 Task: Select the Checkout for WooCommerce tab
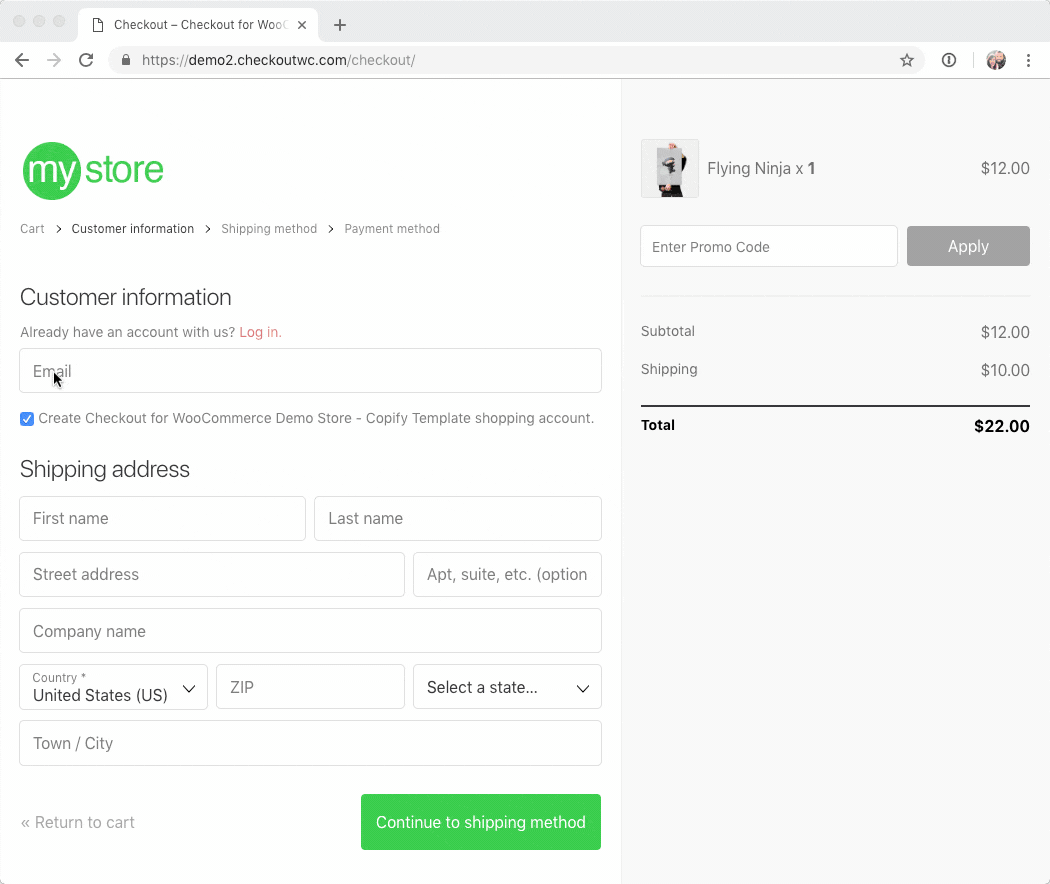(x=198, y=25)
